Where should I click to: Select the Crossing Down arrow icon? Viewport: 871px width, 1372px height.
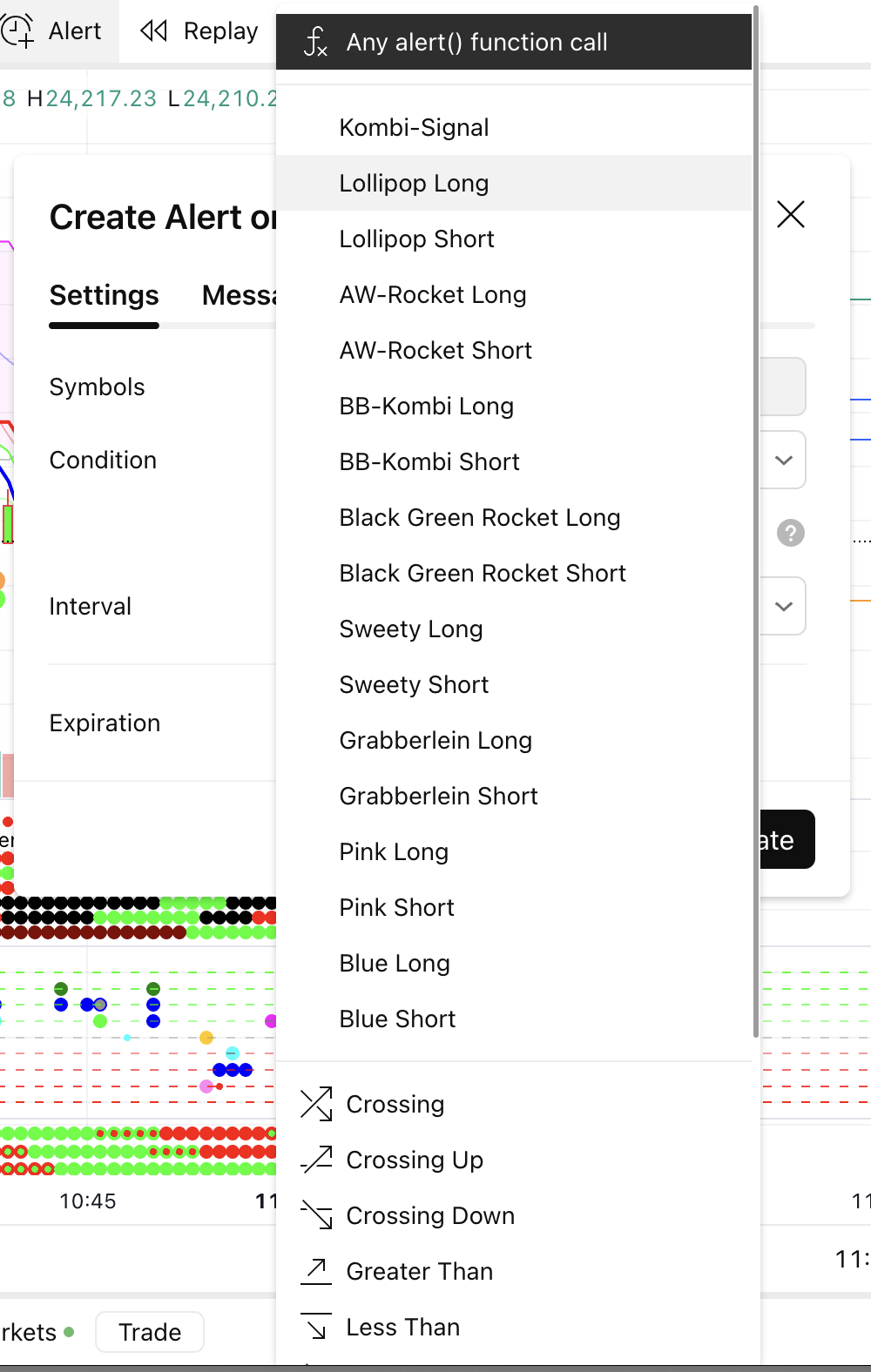(316, 1215)
